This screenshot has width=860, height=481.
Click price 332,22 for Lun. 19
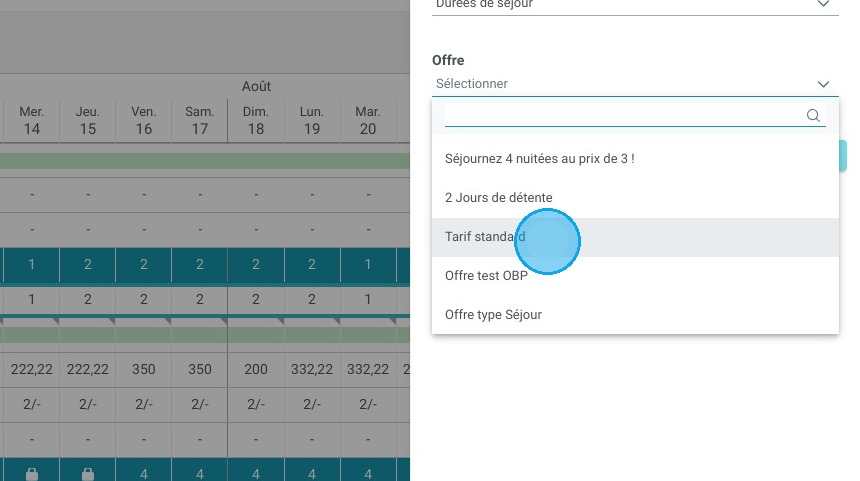pos(312,370)
